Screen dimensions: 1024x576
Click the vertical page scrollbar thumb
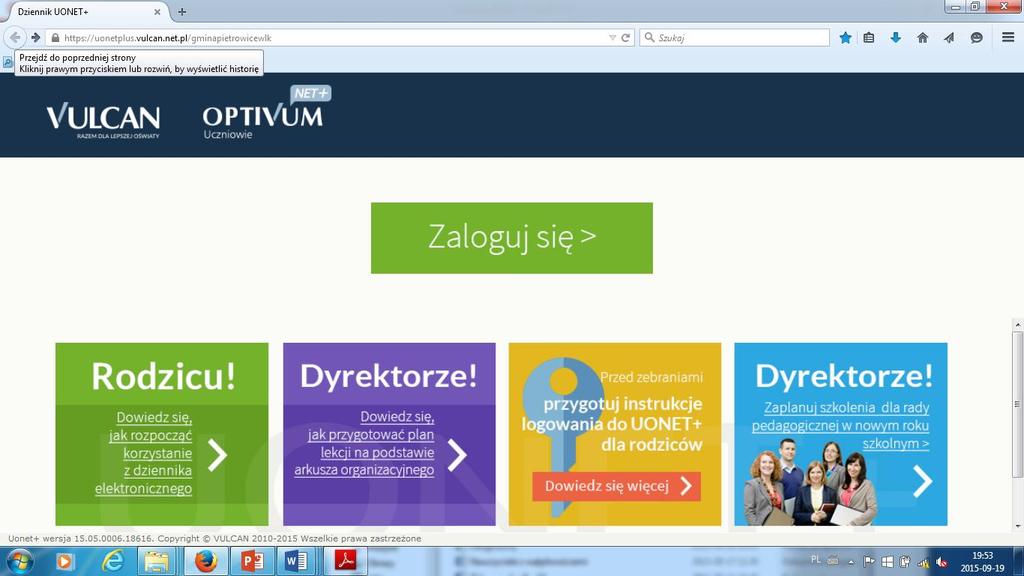coord(1017,404)
